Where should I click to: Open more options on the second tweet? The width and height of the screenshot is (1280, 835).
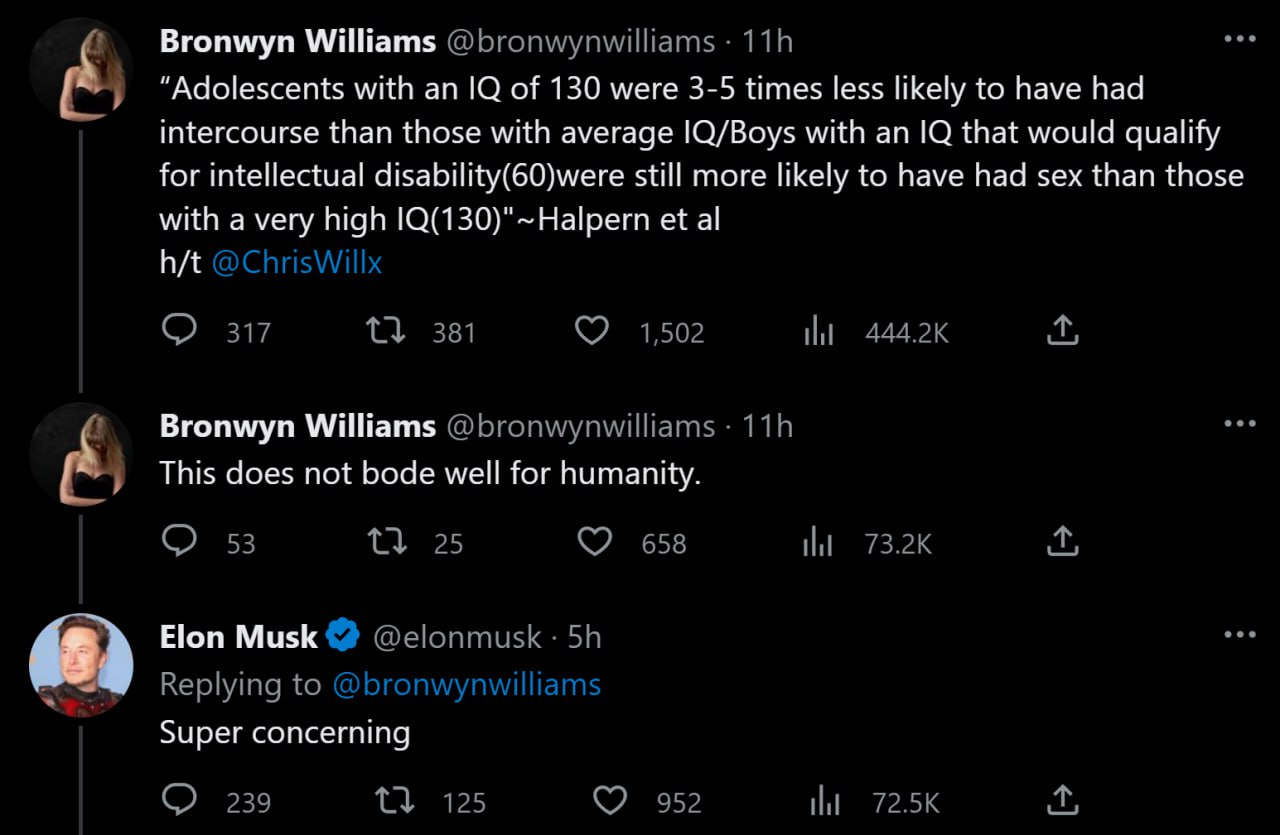1240,424
